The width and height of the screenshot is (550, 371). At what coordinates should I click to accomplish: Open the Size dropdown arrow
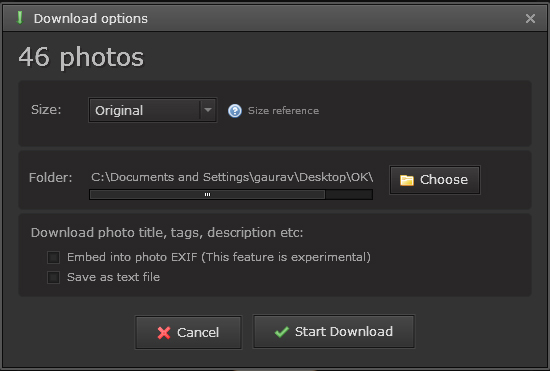[208, 110]
